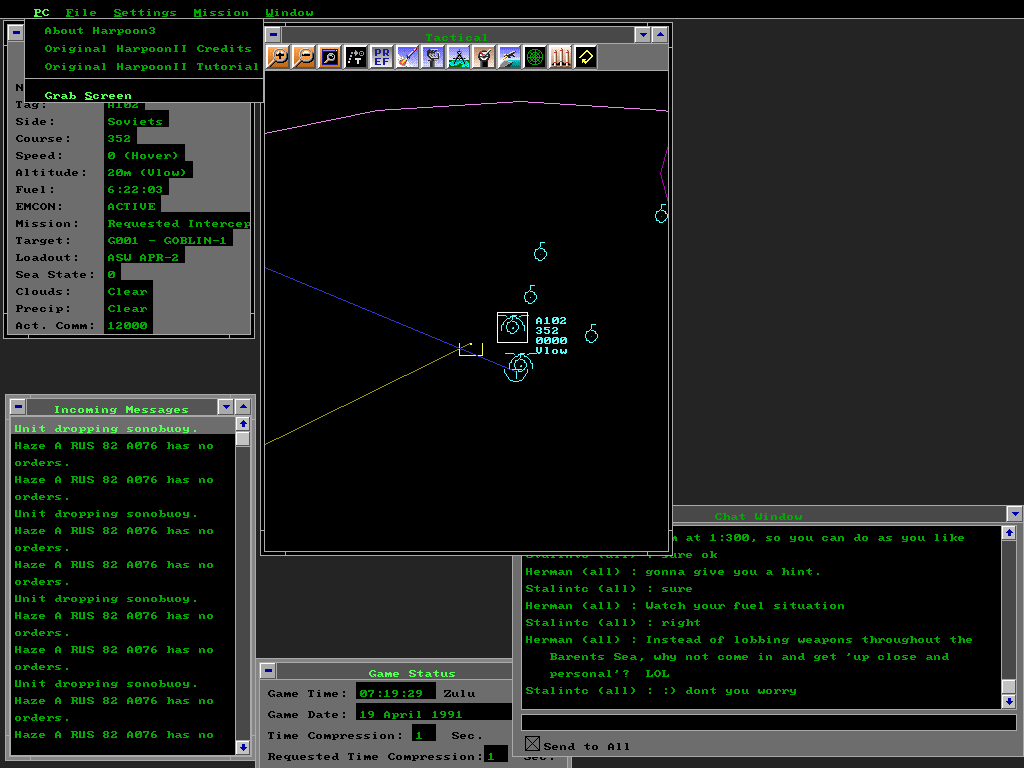Click chat line 'dont you worry'
Screen dimensions: 1024x768
tap(741, 690)
